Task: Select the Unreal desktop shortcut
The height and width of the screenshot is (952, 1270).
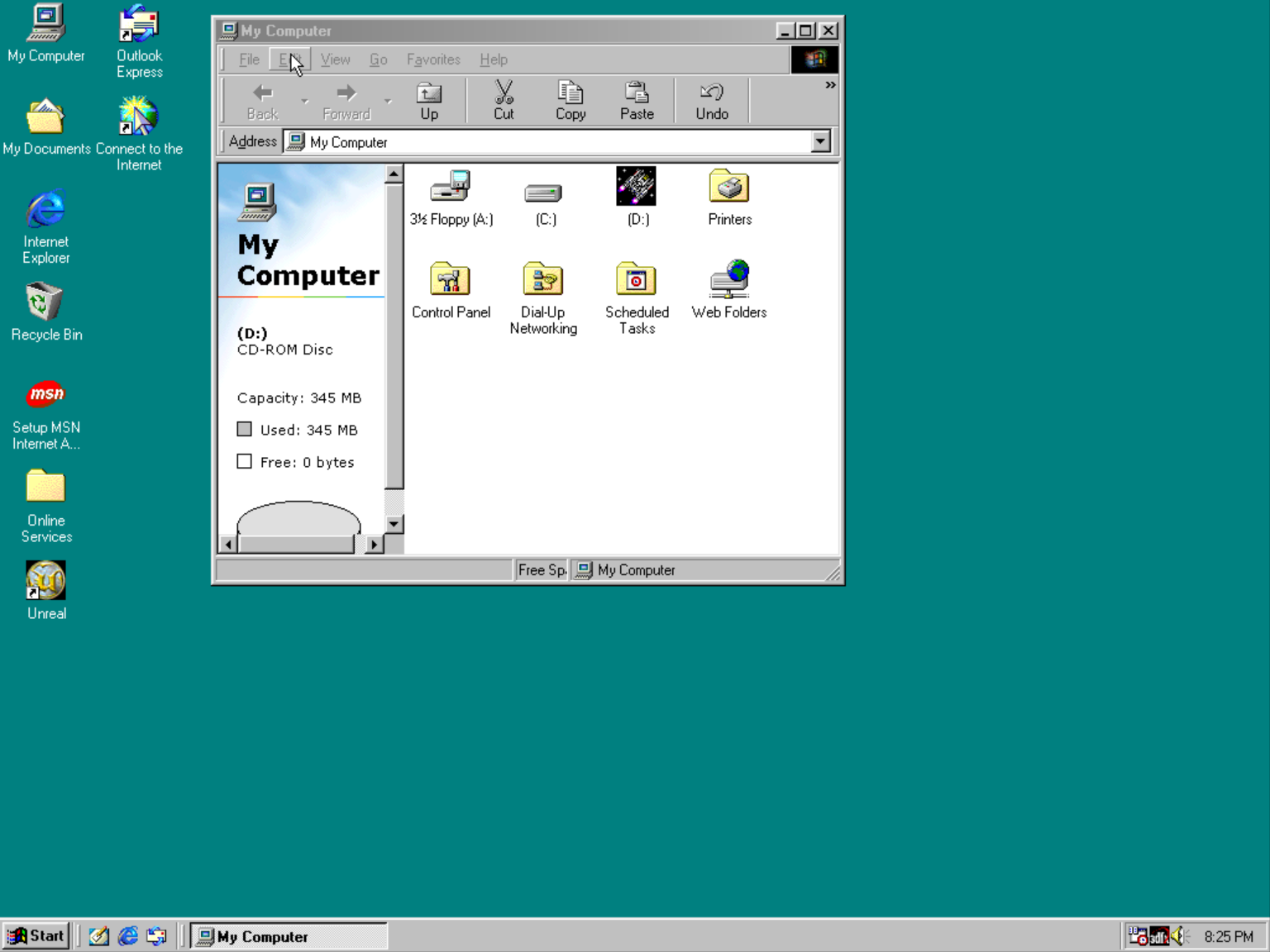Action: click(46, 591)
